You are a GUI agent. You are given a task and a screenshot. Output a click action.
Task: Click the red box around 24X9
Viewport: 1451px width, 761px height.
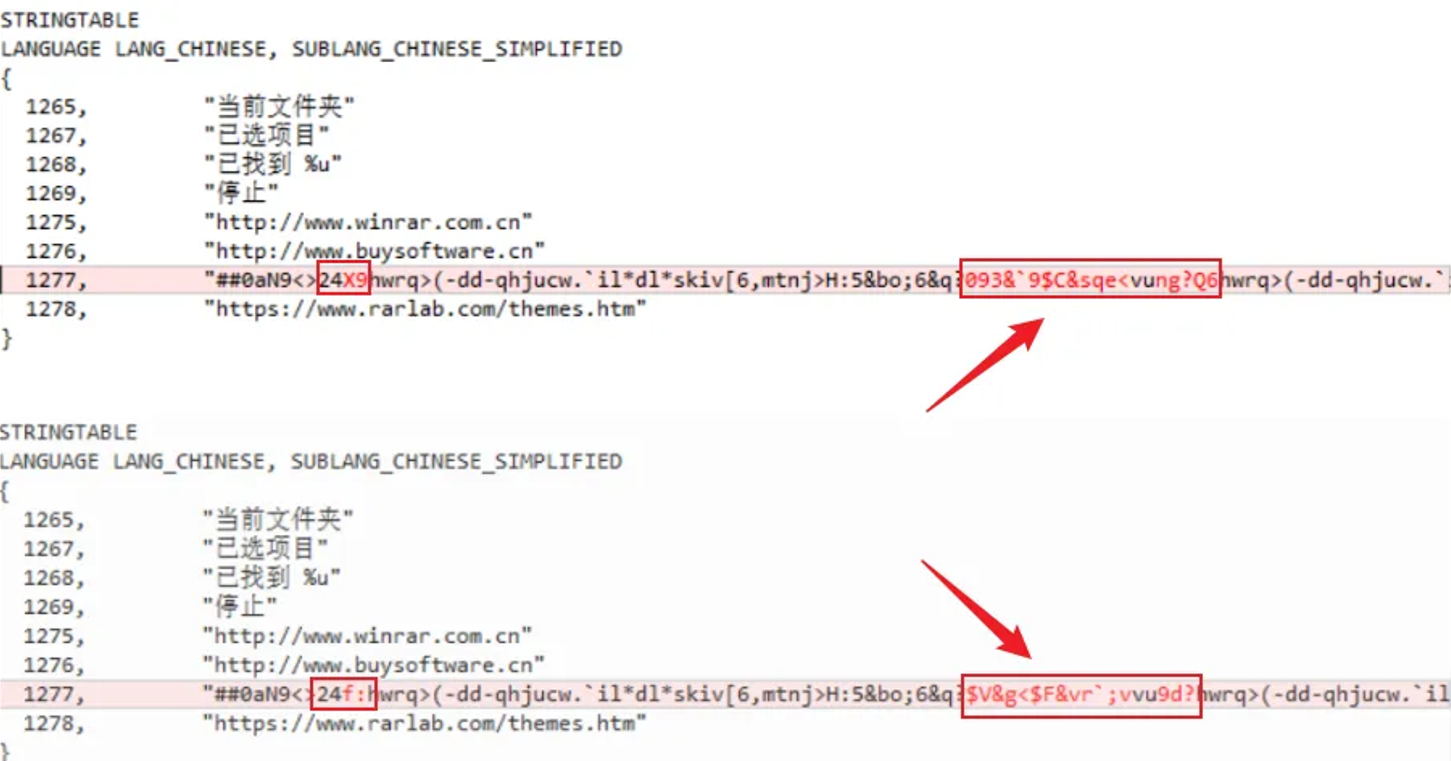(x=343, y=281)
